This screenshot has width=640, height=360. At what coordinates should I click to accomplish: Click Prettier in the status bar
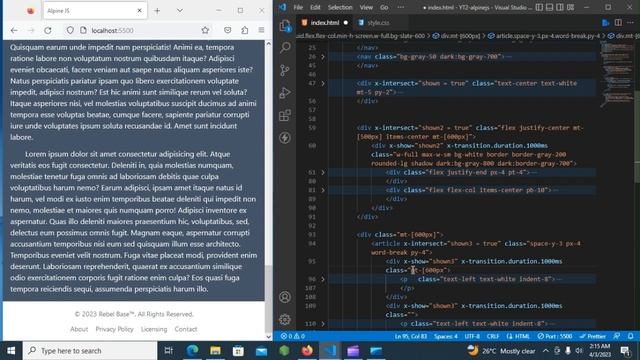click(593, 336)
